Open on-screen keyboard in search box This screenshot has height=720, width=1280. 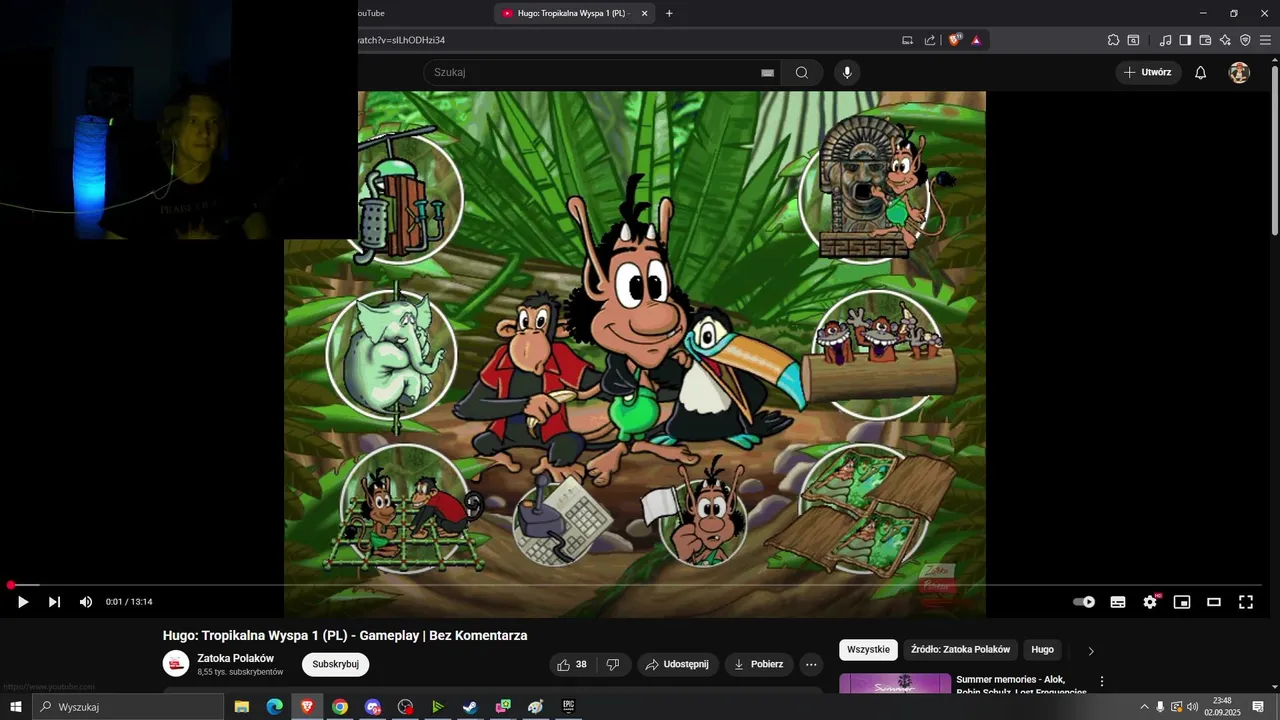767,73
